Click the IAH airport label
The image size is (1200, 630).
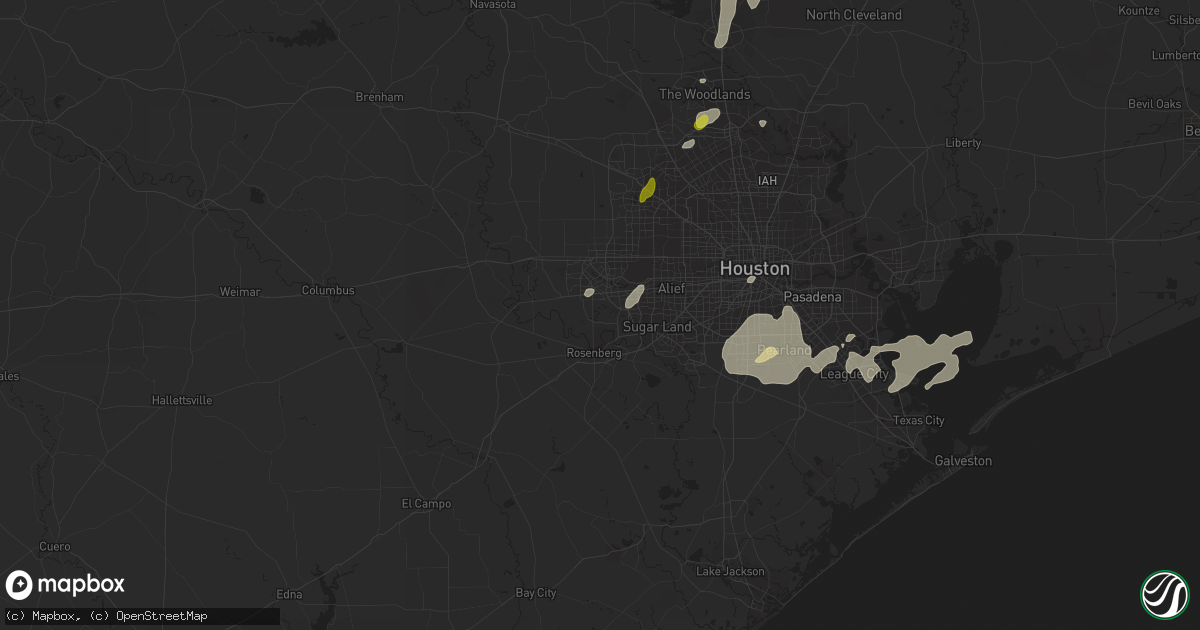768,180
